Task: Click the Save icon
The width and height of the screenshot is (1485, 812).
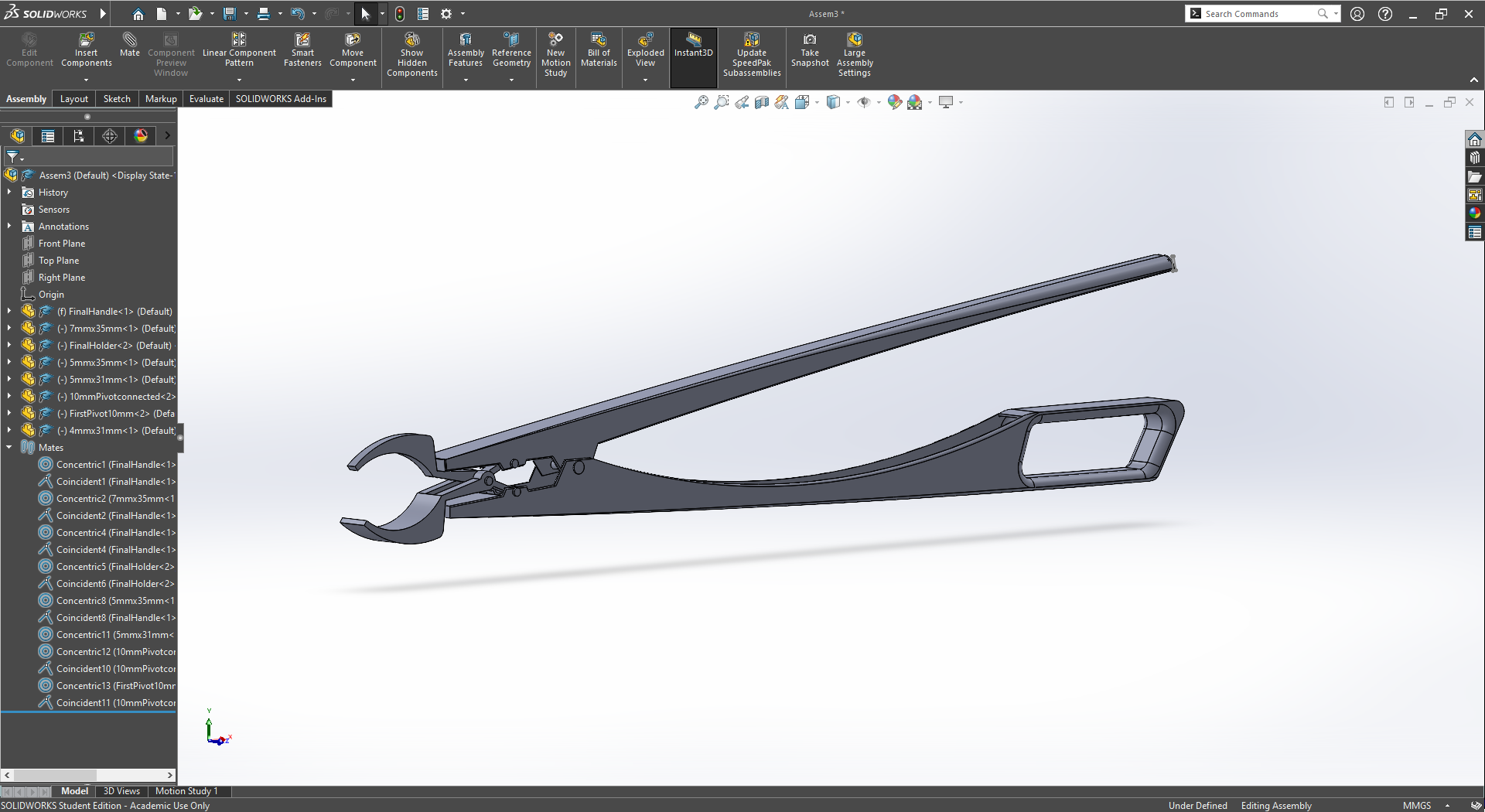Action: coord(230,14)
